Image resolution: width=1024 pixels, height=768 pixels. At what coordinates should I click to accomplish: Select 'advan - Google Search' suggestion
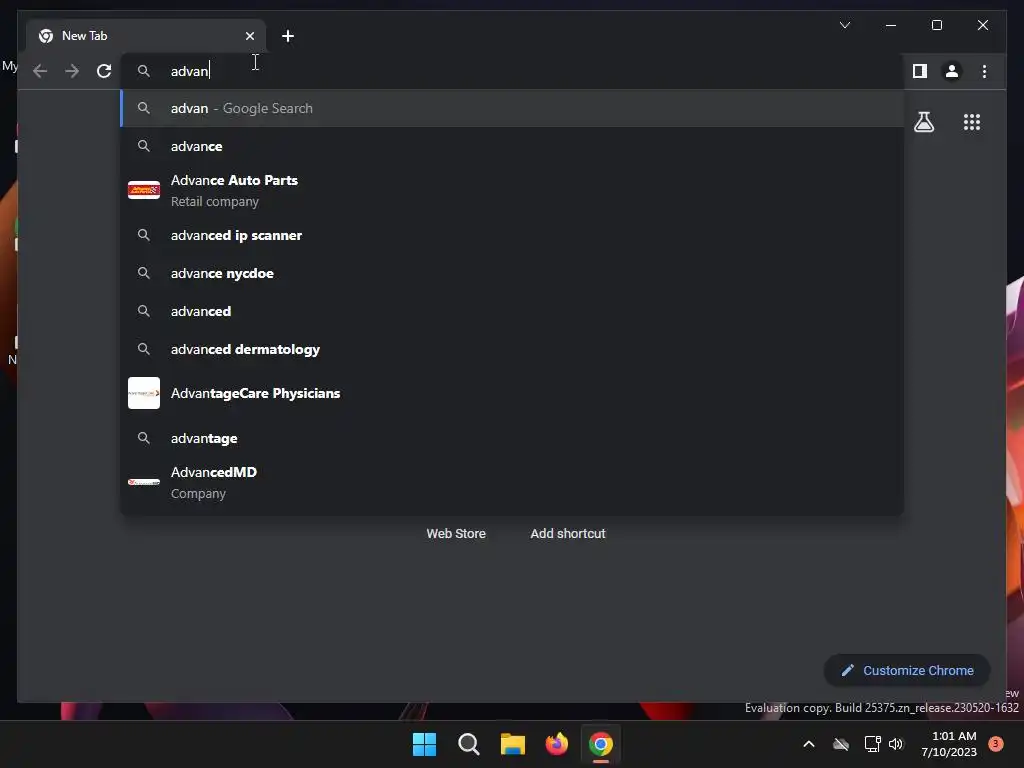coord(513,108)
